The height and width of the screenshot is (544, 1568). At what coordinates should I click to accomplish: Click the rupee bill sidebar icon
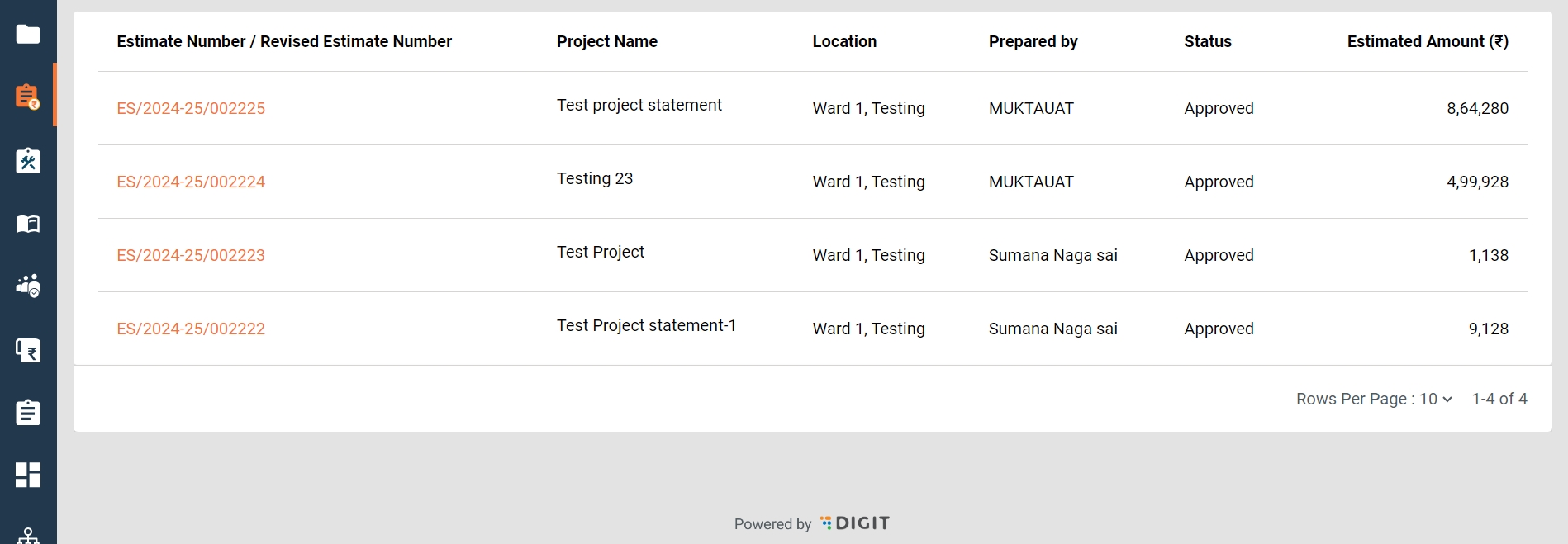[x=28, y=351]
